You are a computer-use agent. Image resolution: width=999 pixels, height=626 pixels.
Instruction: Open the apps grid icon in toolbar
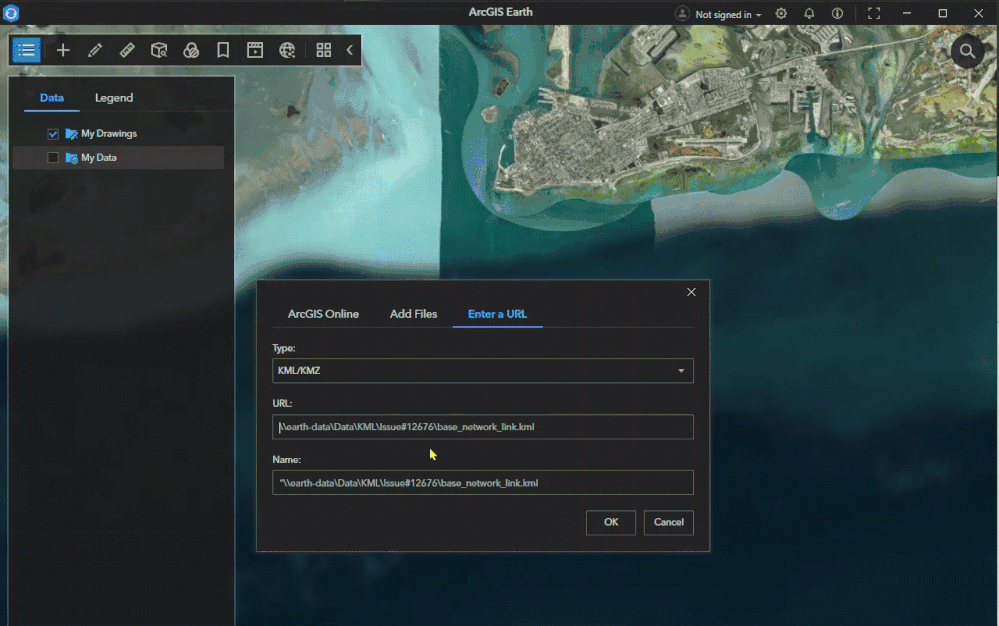[x=324, y=50]
